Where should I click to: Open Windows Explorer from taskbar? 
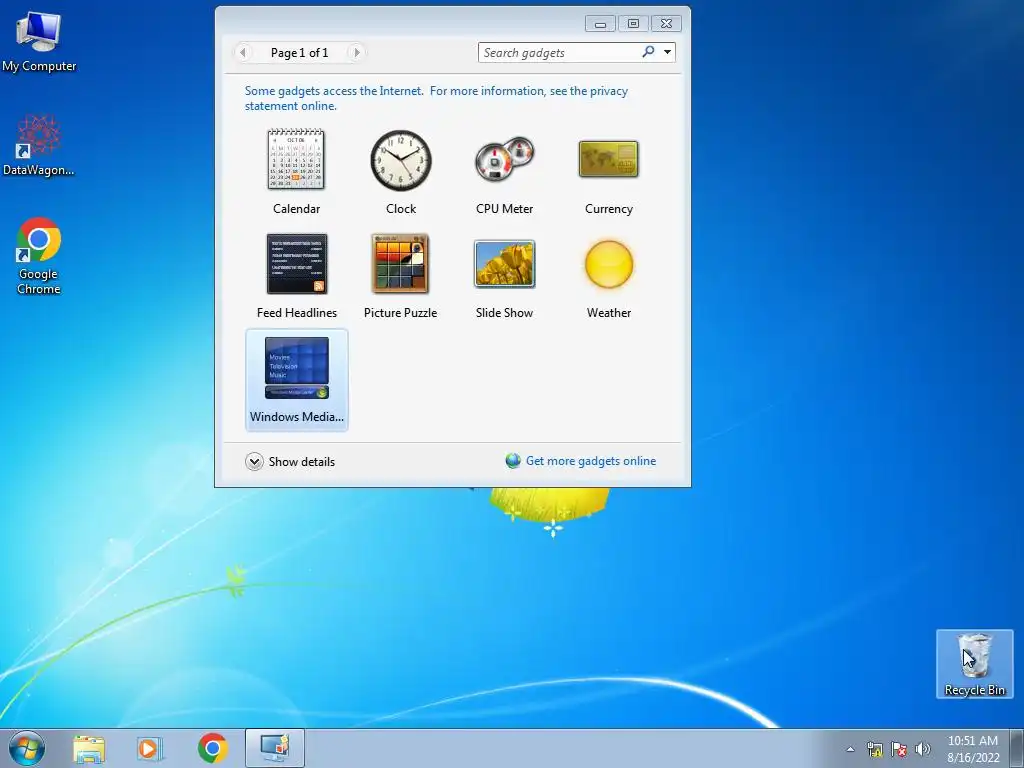pos(89,748)
